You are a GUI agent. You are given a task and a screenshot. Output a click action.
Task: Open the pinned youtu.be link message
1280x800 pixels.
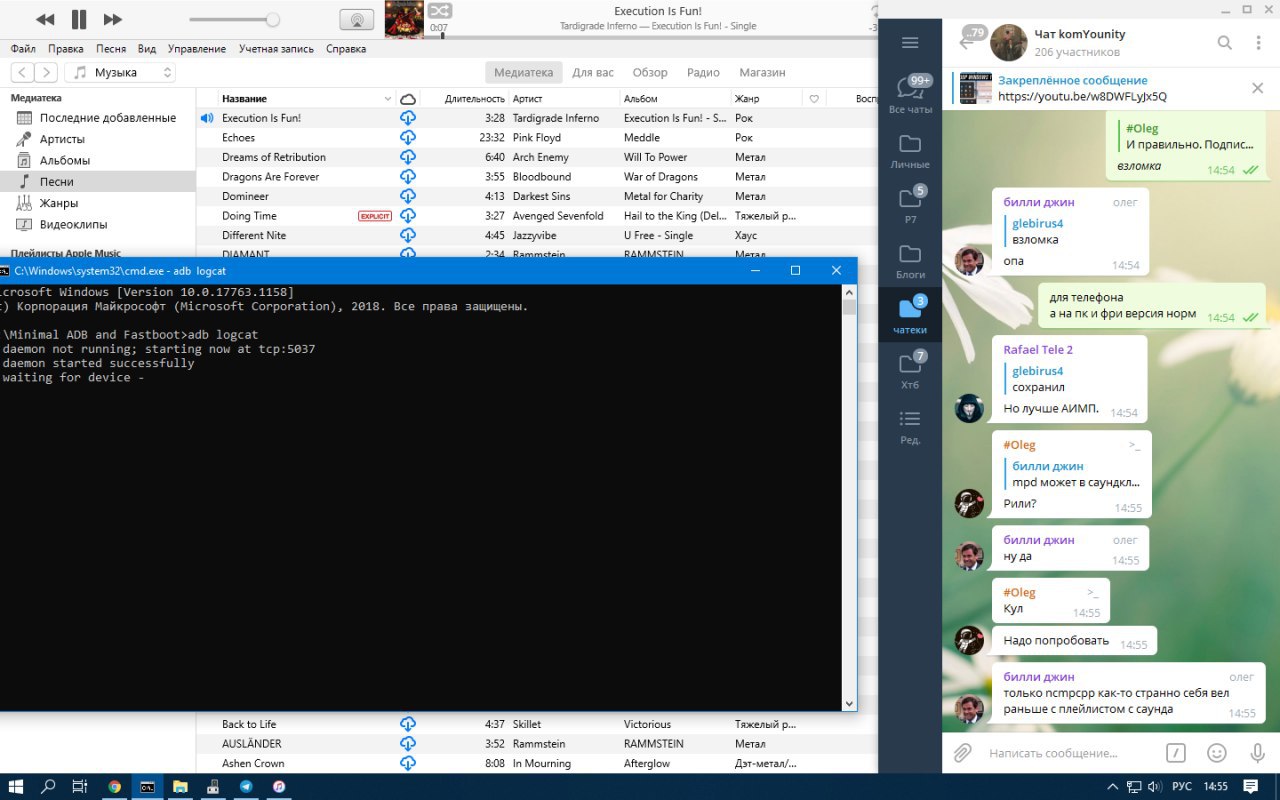point(1082,97)
